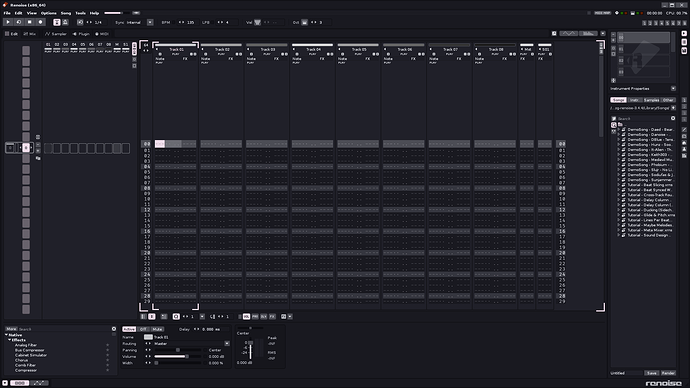This screenshot has height=388, width=690.
Task: Toggle pattern loop play button
Action: 19,22
